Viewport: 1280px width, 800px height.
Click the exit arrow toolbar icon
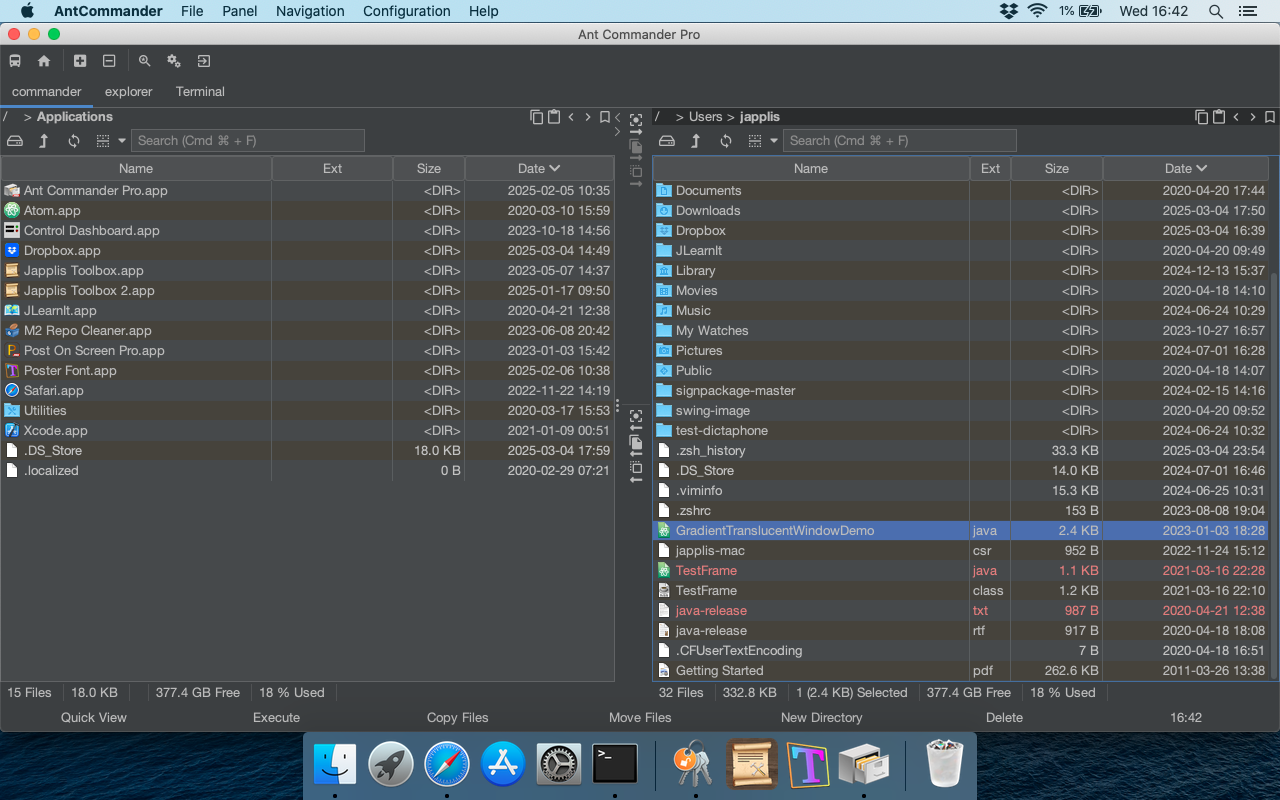click(204, 61)
